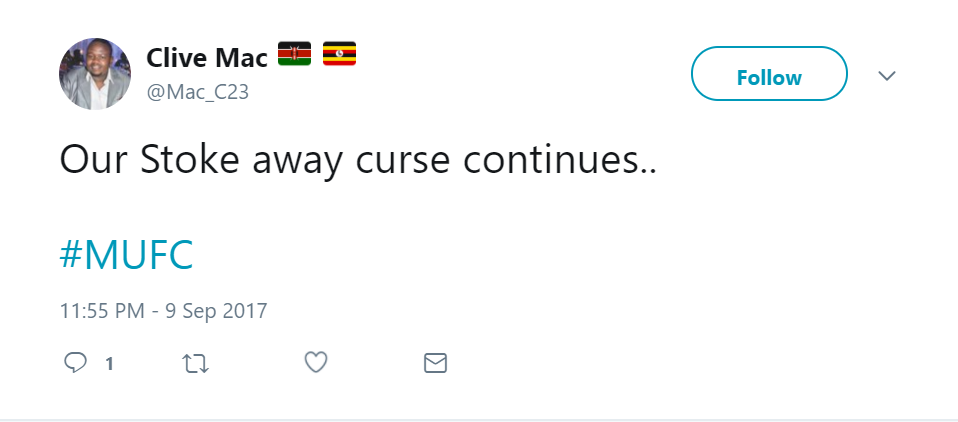Reply to Clive Mac's tweet

[x=76, y=362]
